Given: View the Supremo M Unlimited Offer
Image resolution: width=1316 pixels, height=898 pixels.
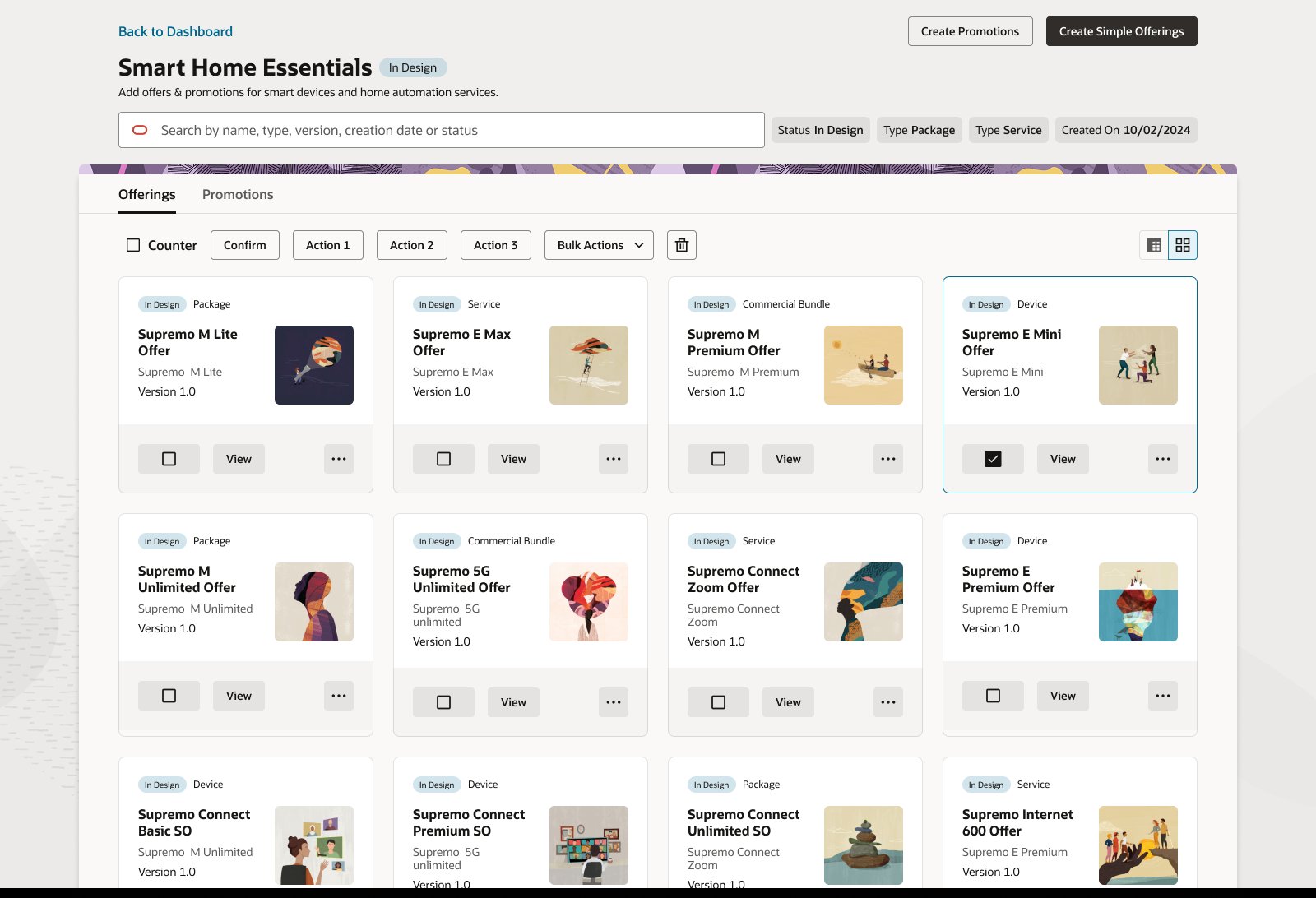Looking at the screenshot, I should [239, 696].
